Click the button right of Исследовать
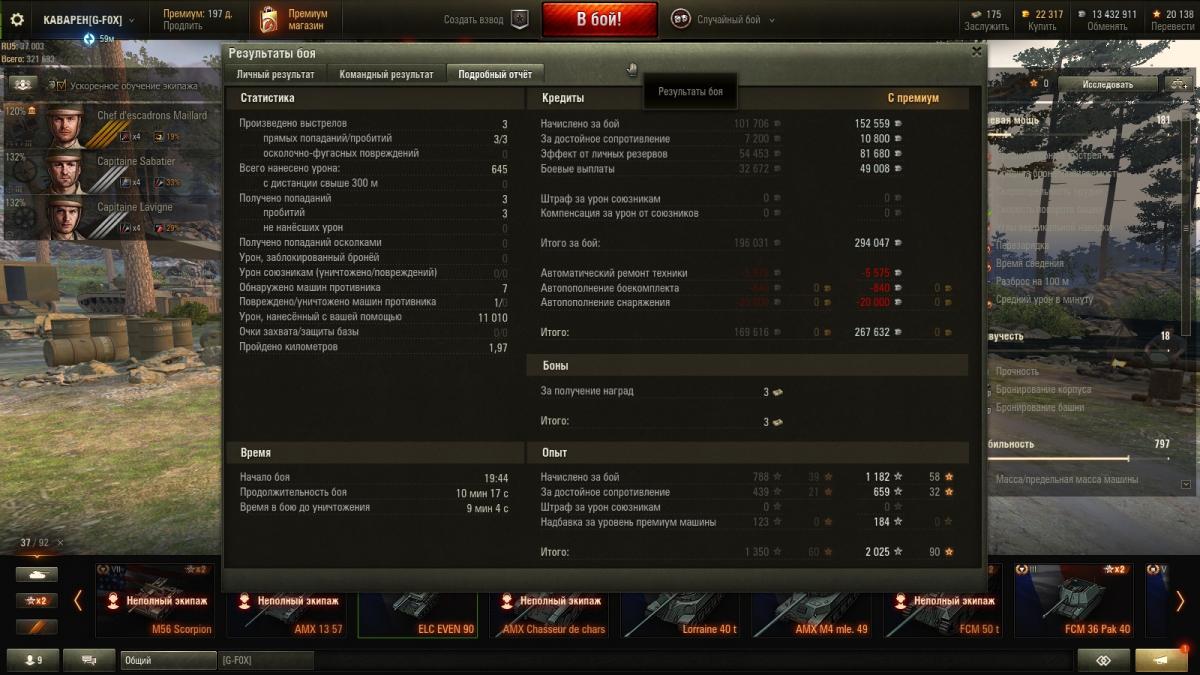The height and width of the screenshot is (675, 1200). [x=1177, y=84]
